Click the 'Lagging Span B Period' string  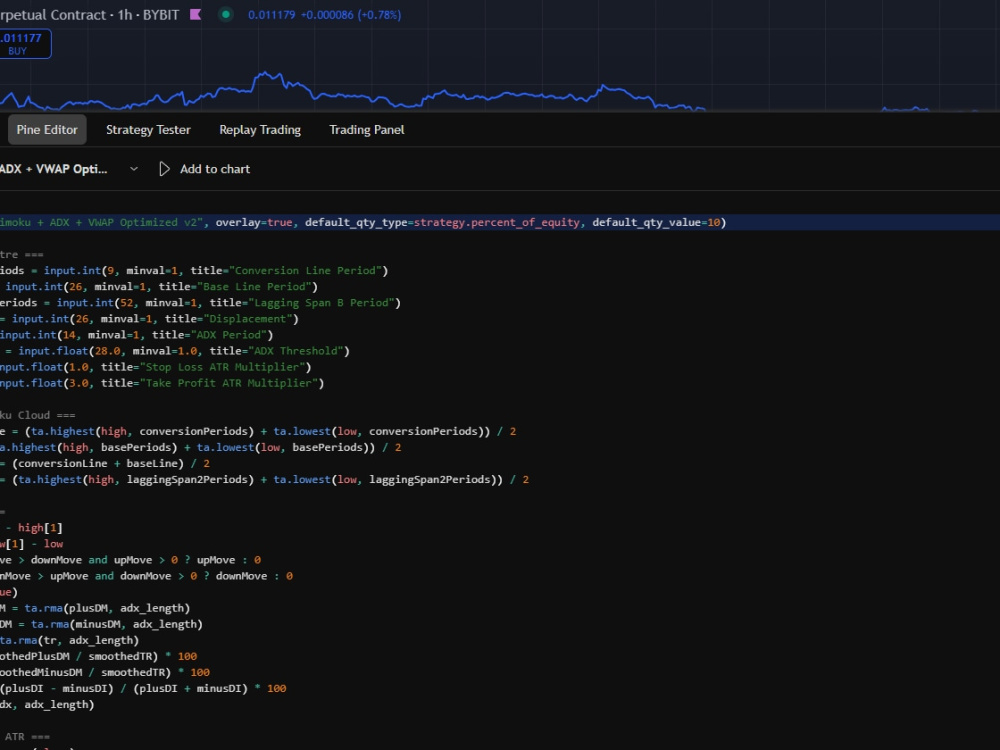321,302
